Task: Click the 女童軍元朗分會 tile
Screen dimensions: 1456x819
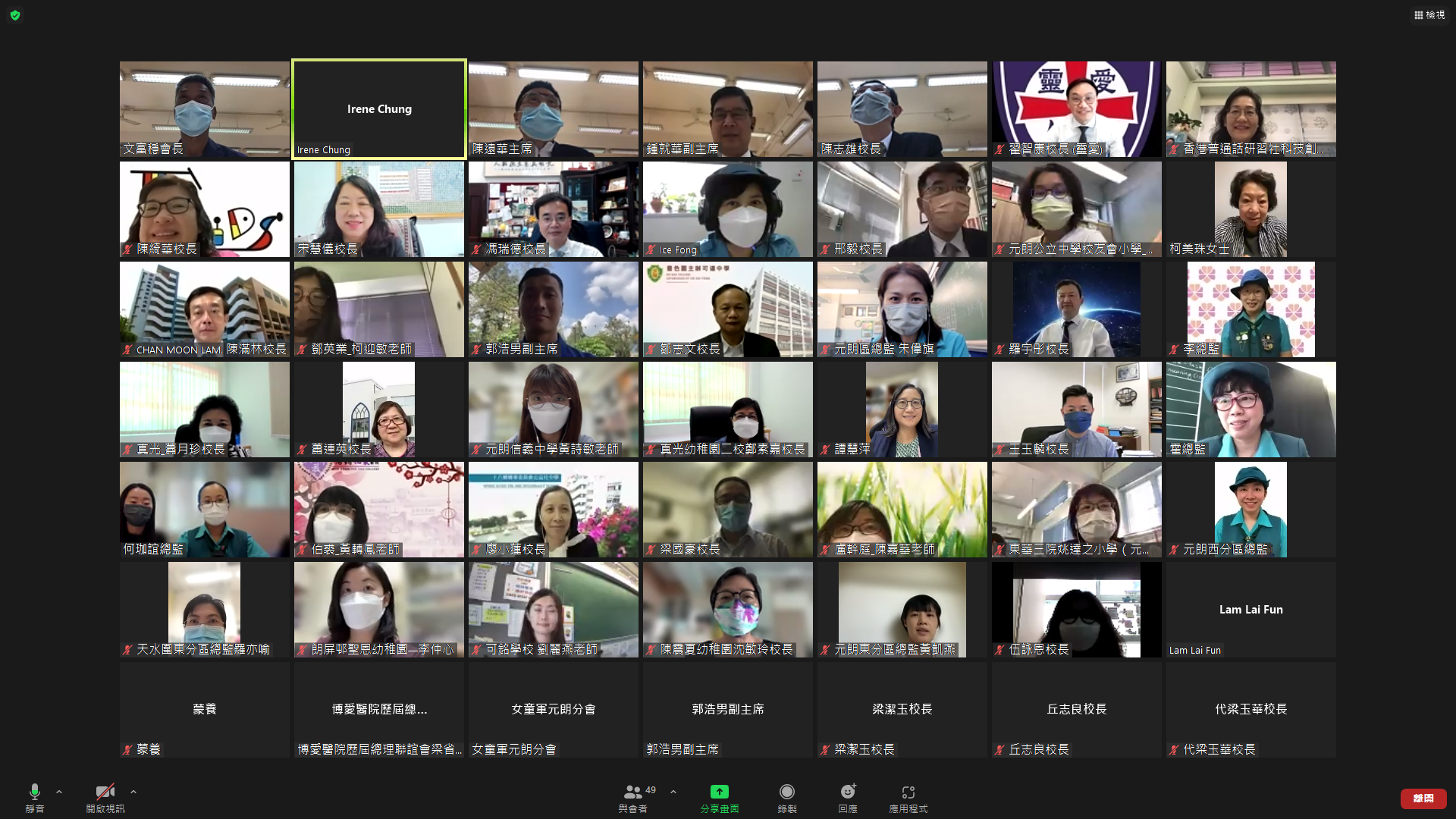Action: click(553, 710)
